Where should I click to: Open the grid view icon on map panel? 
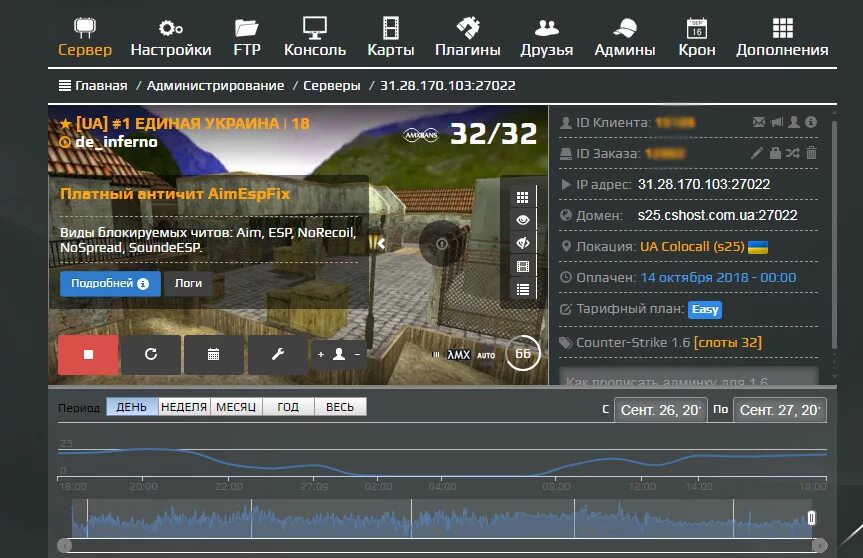tap(523, 197)
